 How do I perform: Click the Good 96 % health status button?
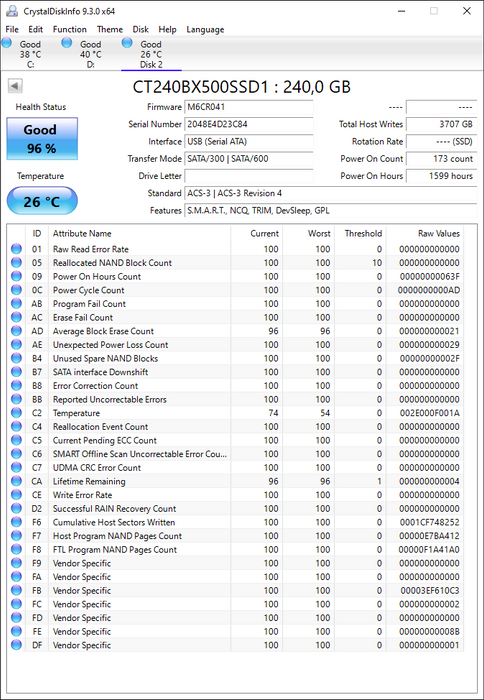(42, 139)
